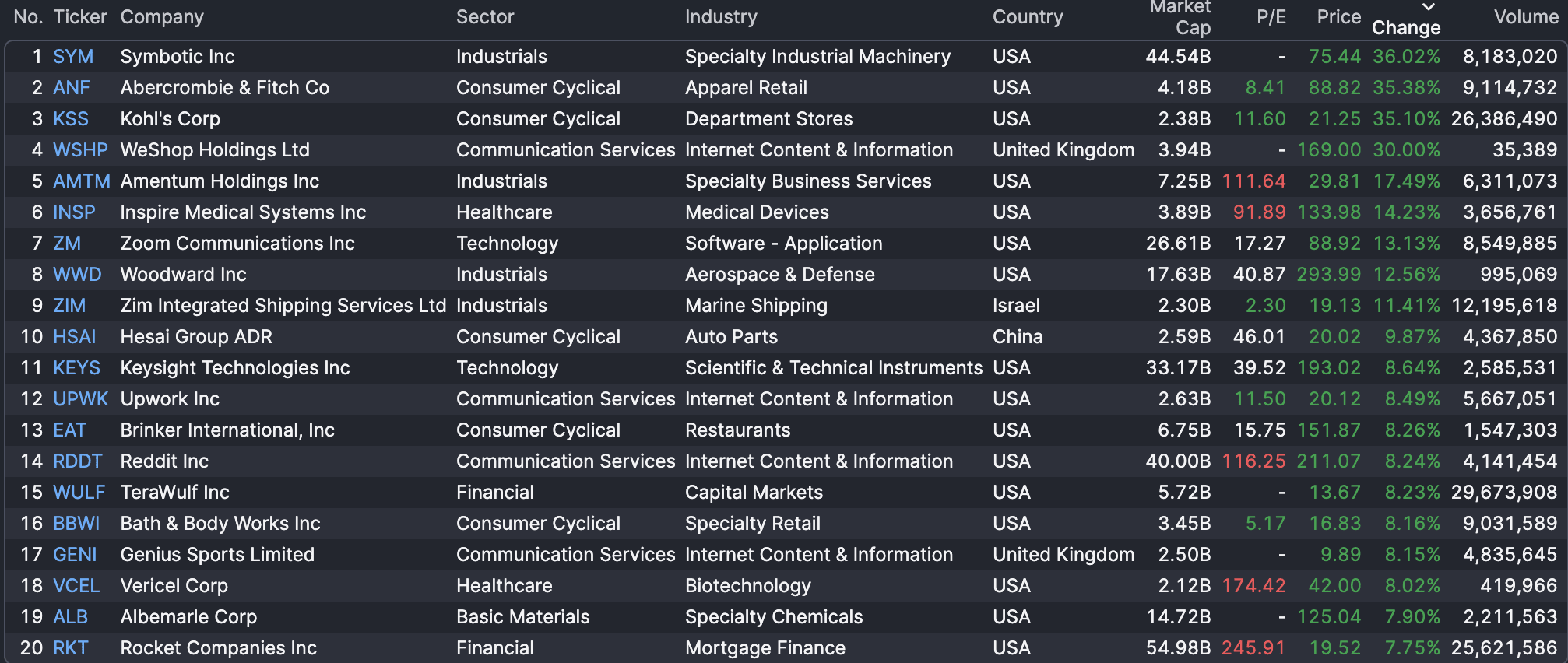This screenshot has width=1568, height=663.
Task: Sort by the Ticker column header
Action: (x=79, y=17)
